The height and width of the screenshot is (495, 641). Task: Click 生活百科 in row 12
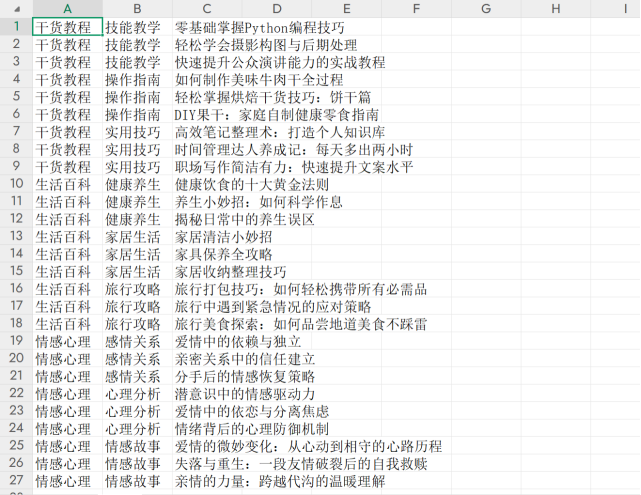pos(63,220)
